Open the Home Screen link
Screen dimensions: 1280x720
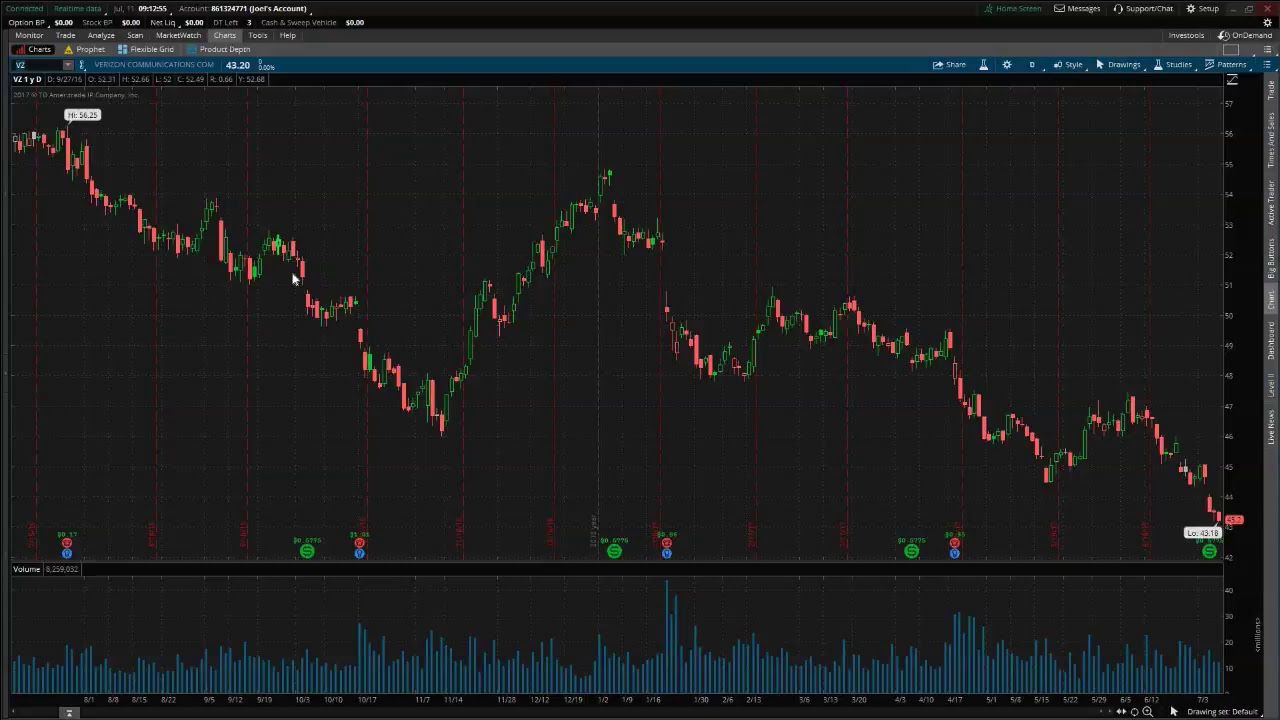1013,8
